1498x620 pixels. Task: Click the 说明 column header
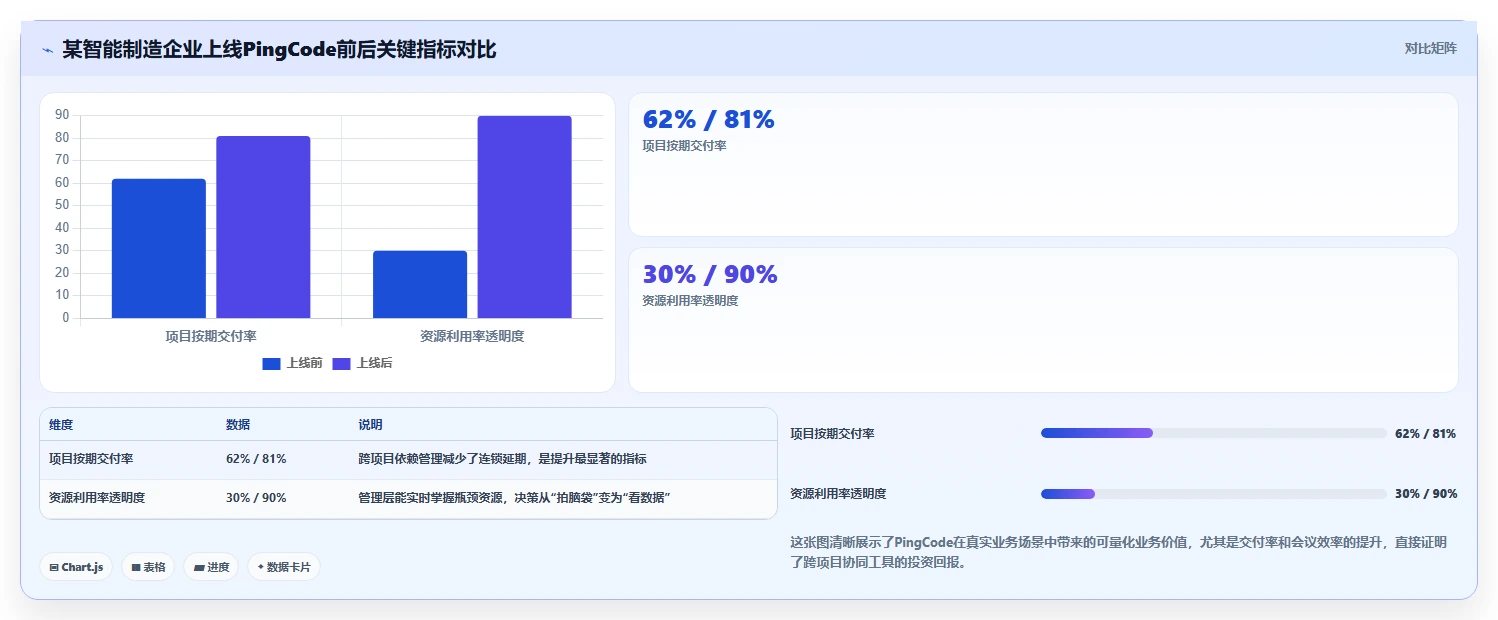(370, 425)
